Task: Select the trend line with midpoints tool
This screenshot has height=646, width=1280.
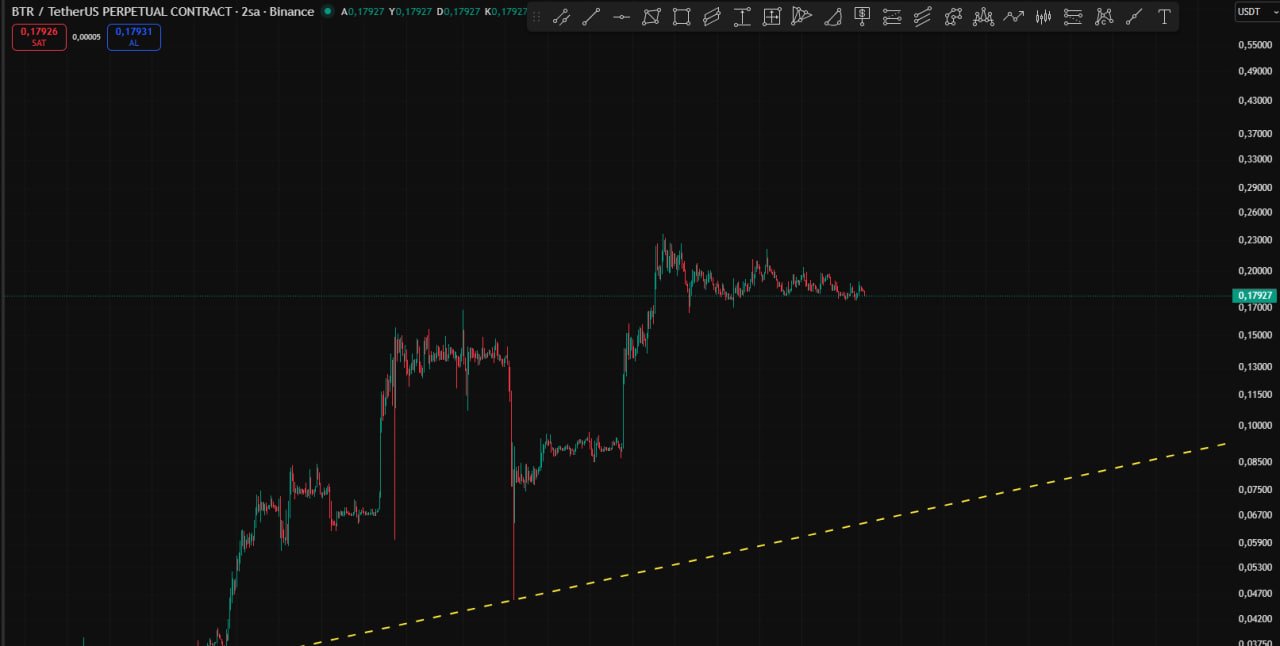Action: (561, 17)
